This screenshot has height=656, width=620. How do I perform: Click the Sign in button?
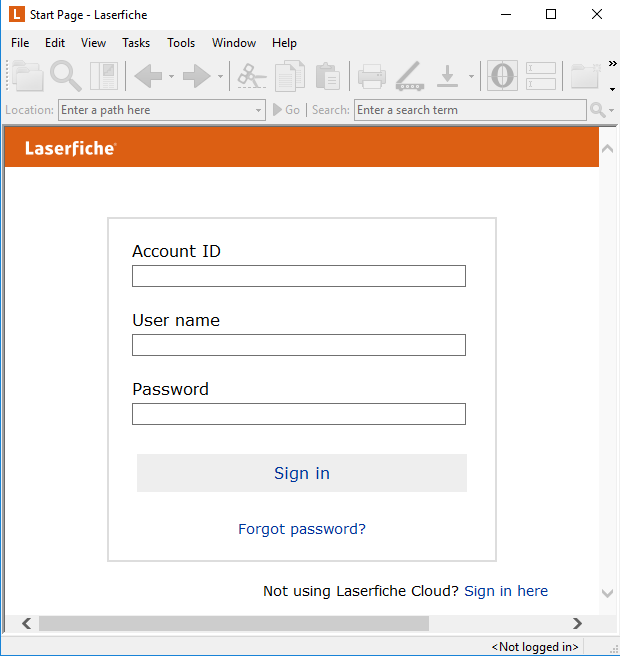click(302, 473)
